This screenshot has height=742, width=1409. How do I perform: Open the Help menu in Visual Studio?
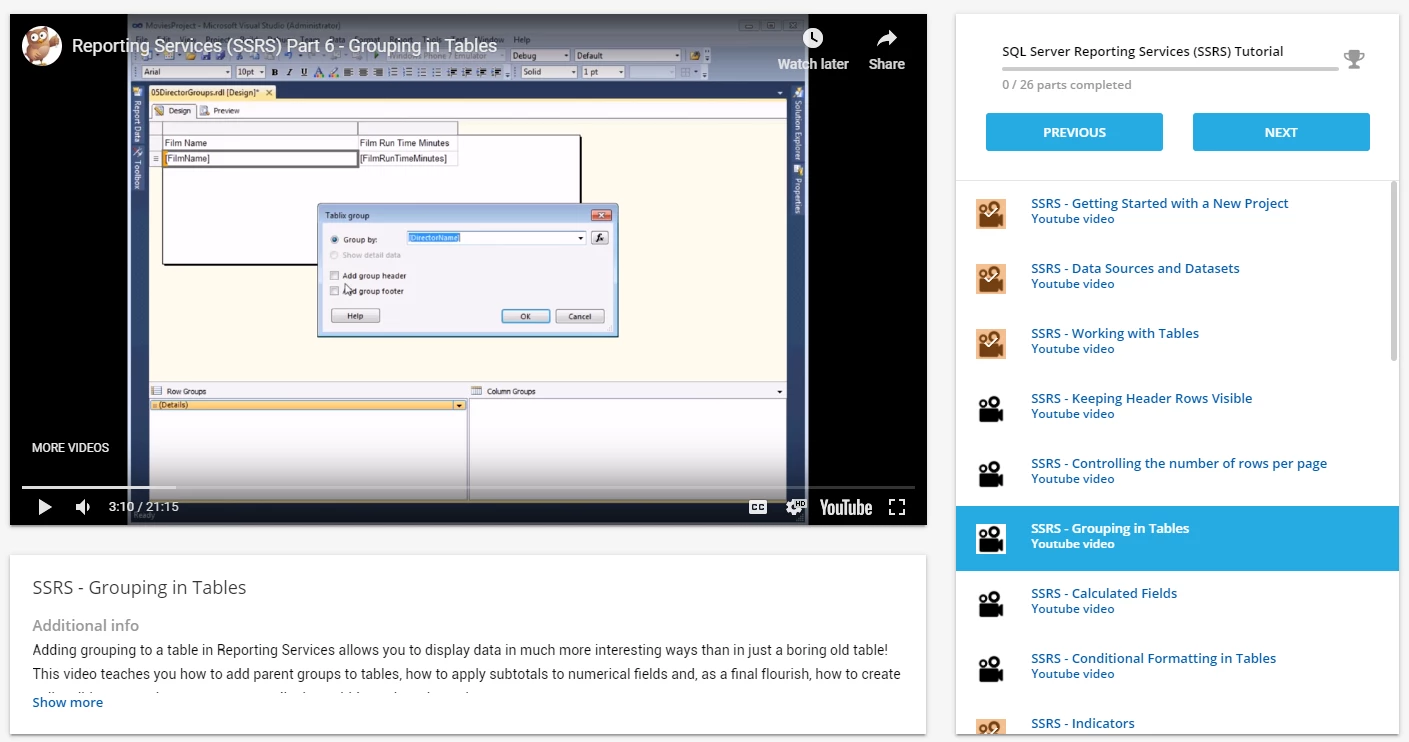(522, 40)
